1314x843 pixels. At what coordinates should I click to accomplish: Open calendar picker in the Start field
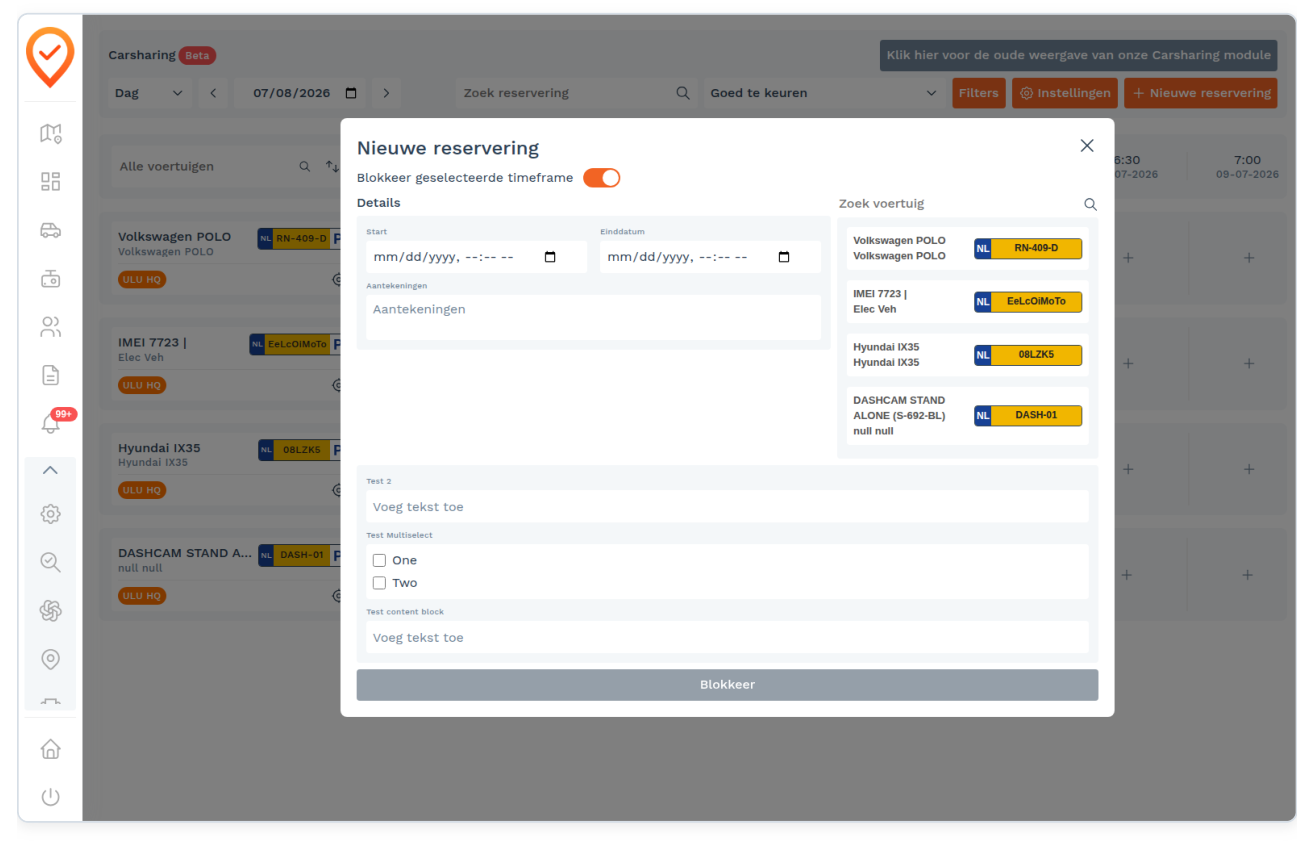pyautogui.click(x=550, y=257)
